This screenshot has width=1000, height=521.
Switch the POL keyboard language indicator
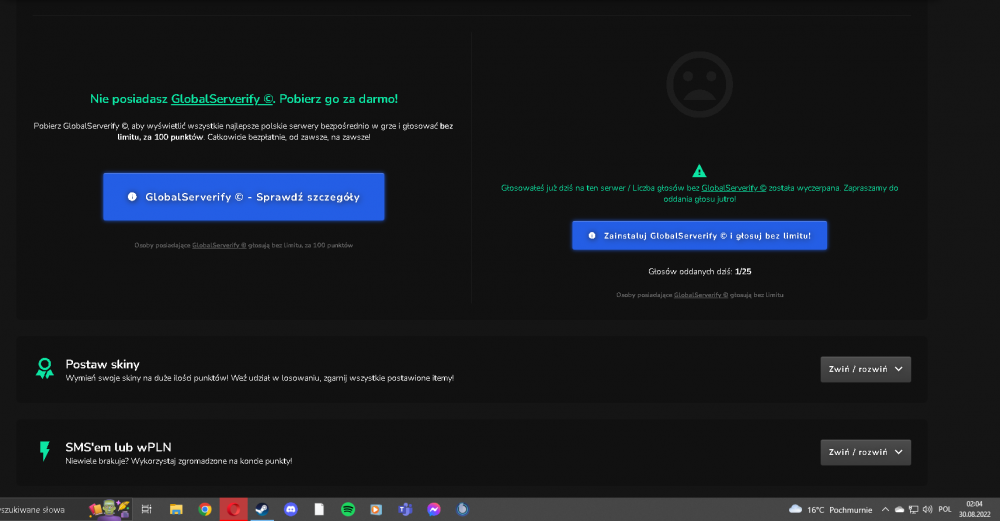pyautogui.click(x=945, y=510)
